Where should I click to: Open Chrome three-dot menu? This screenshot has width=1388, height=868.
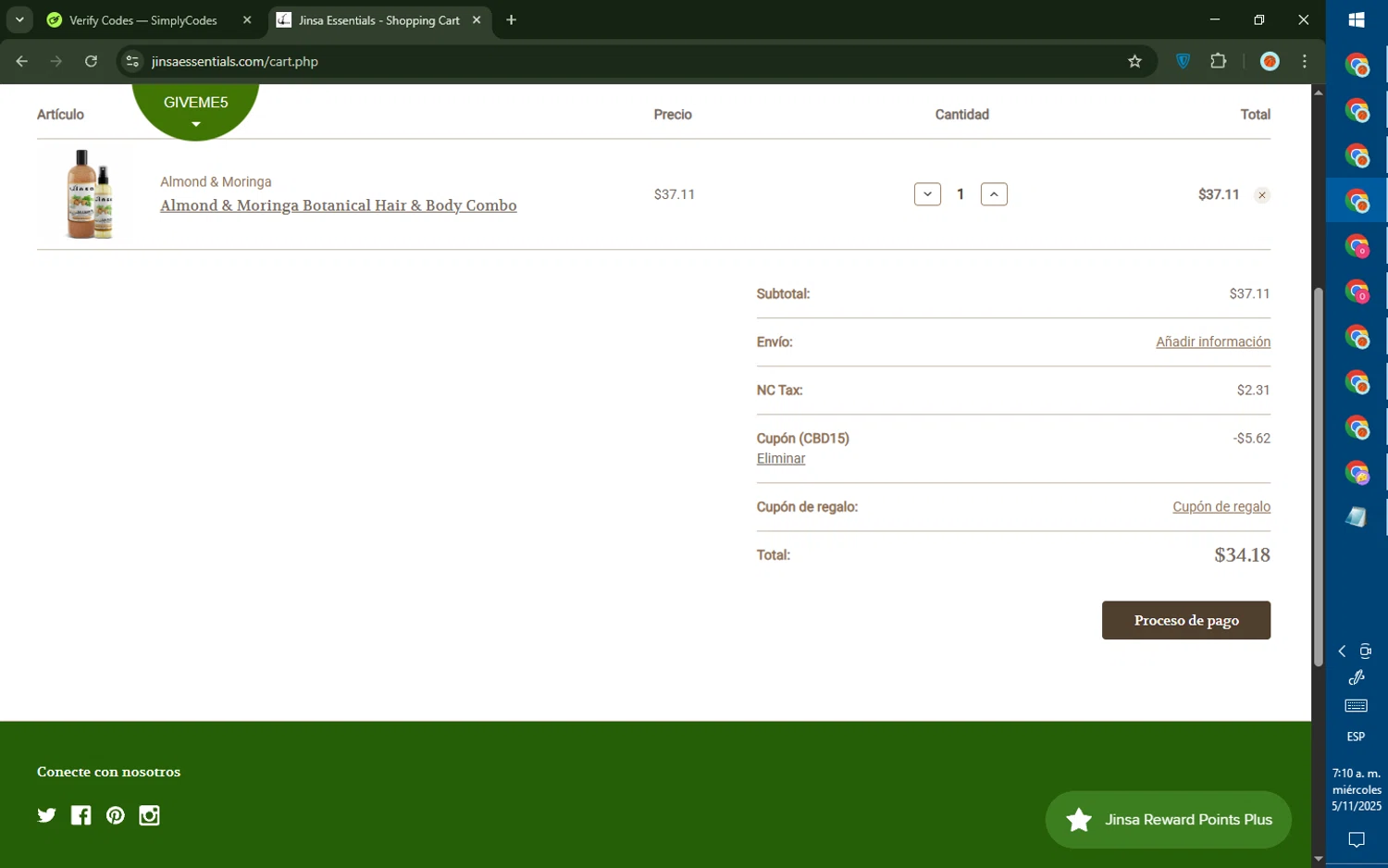pos(1305,62)
